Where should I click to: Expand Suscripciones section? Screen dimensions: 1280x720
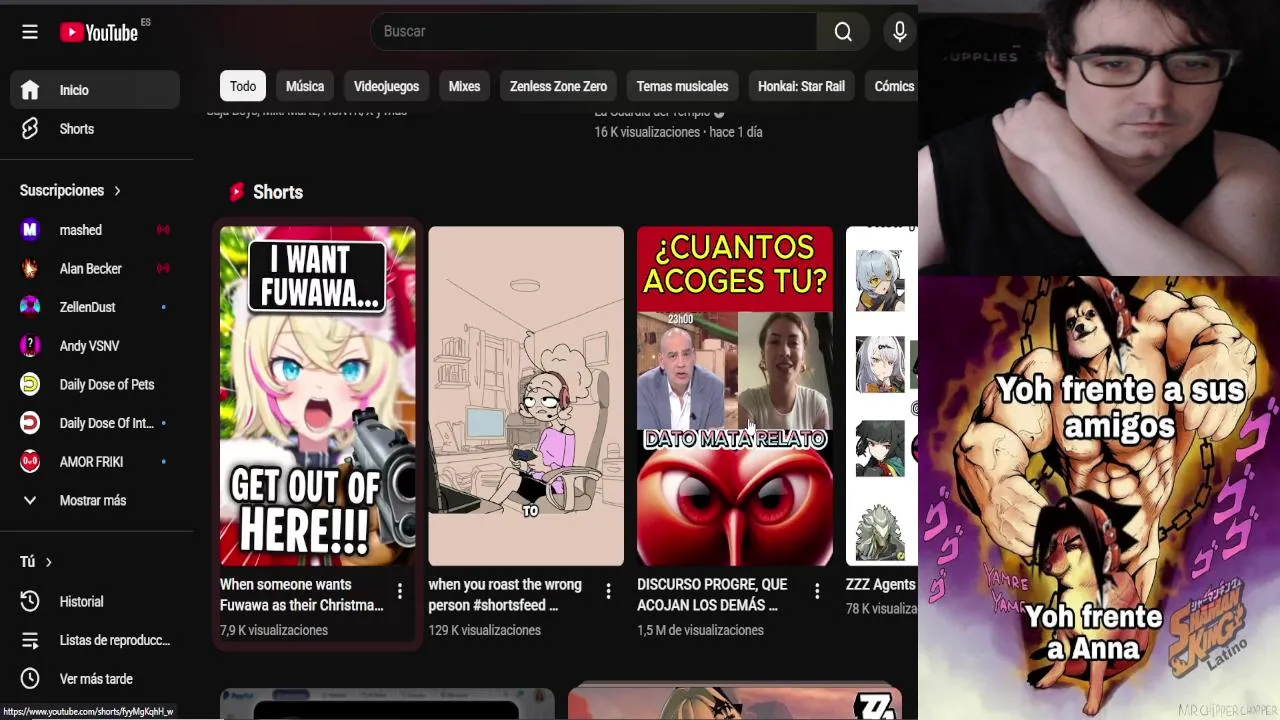pos(70,190)
